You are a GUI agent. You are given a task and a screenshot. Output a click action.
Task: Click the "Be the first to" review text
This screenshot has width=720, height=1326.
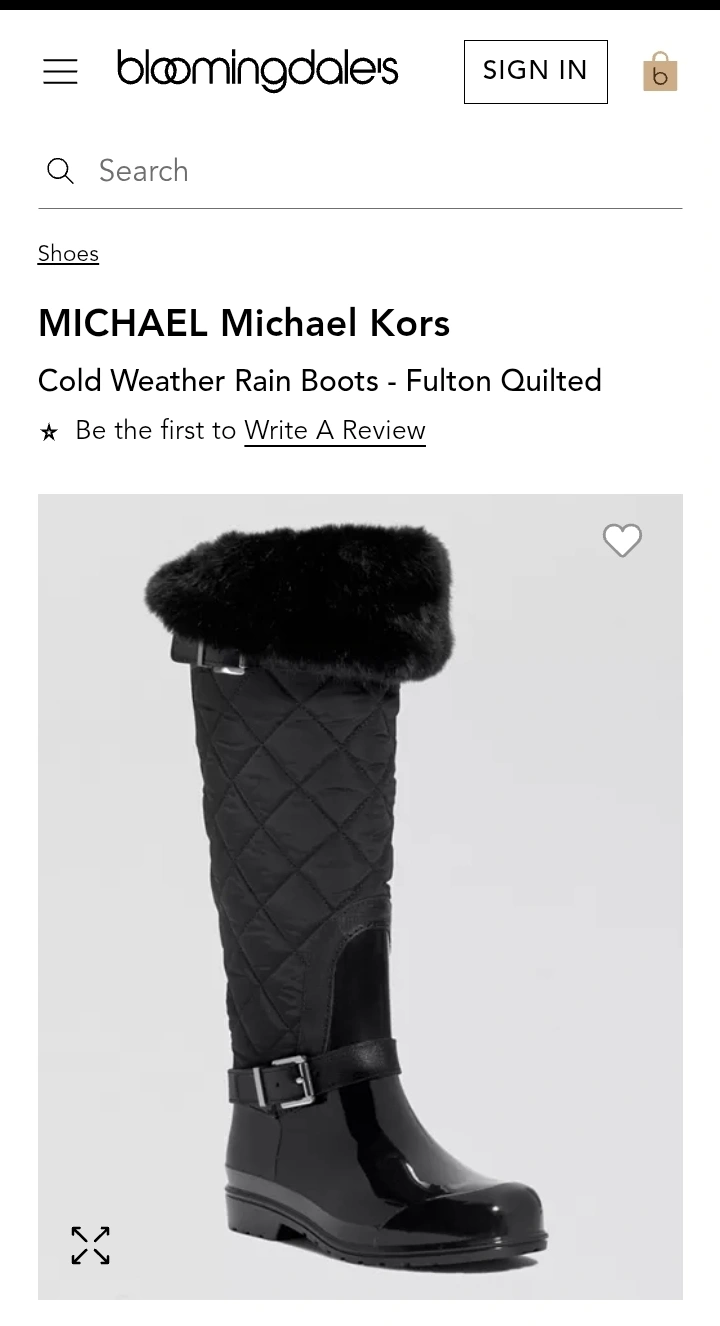pos(156,430)
